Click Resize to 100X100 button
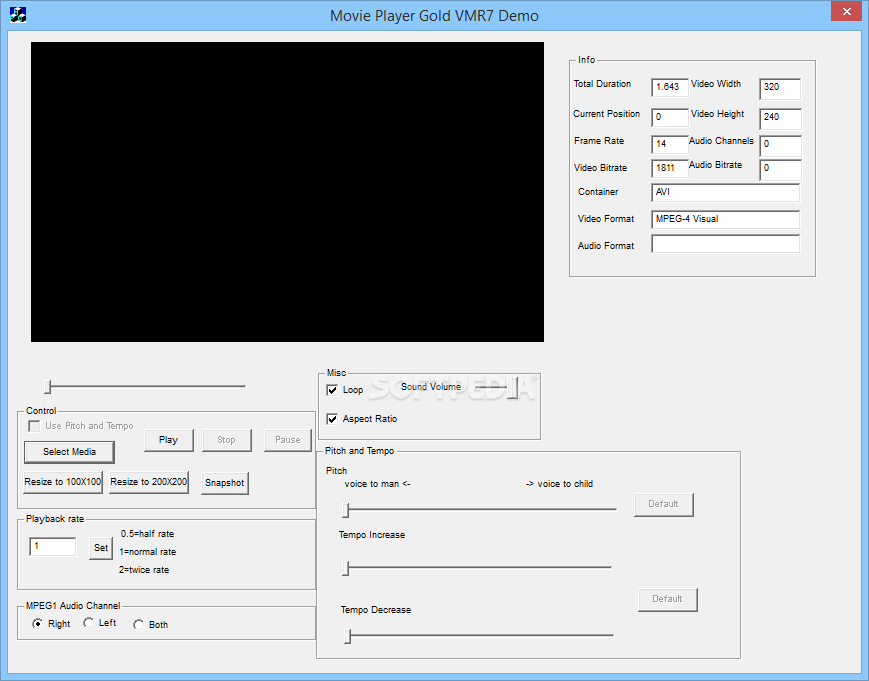869x681 pixels. [63, 482]
